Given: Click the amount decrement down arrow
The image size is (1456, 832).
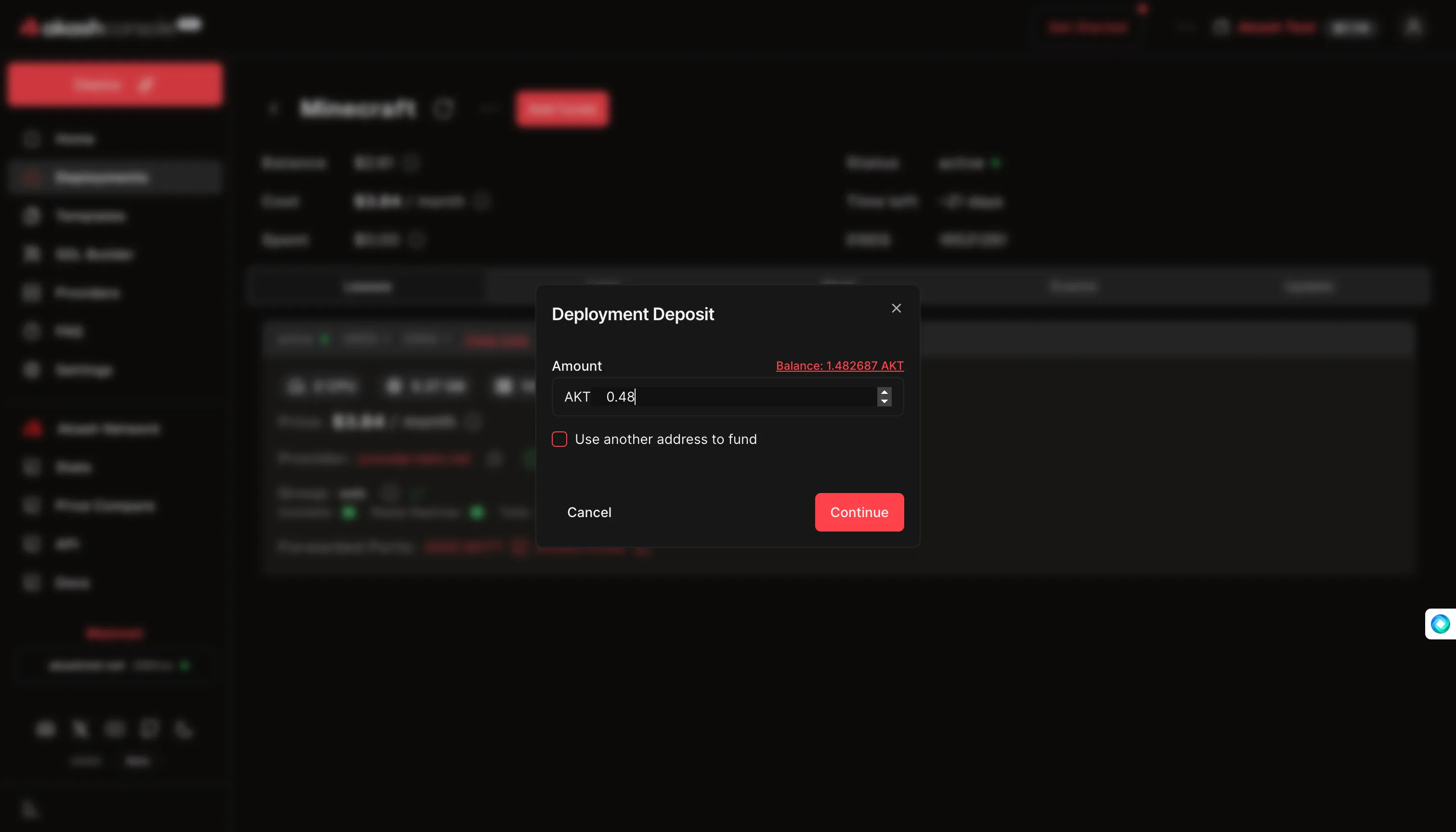Looking at the screenshot, I should [884, 402].
